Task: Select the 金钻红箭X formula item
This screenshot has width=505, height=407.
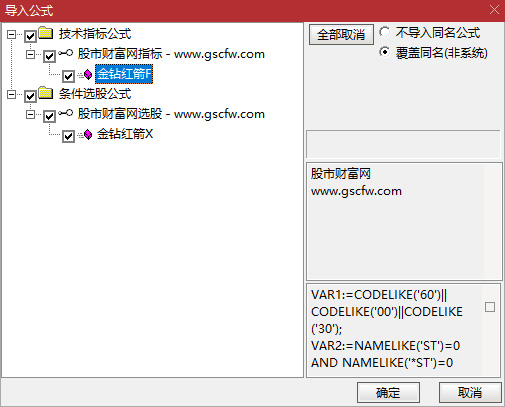Action: (125, 134)
